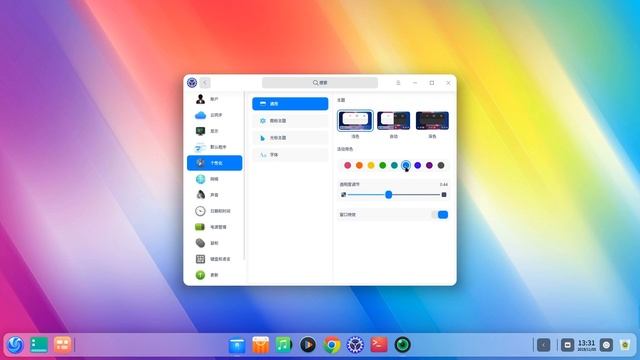The width and height of the screenshot is (640, 360).
Task: Open the Power Management section with battery icon
Action: (214, 227)
